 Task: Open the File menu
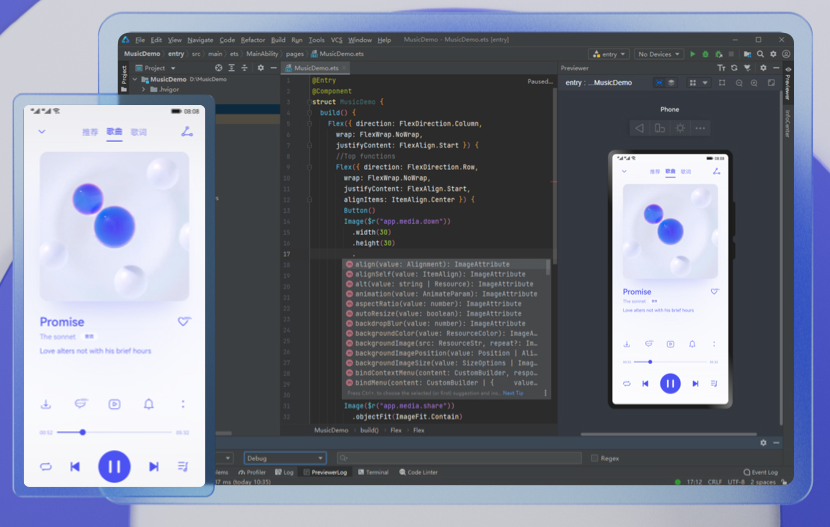[x=140, y=40]
